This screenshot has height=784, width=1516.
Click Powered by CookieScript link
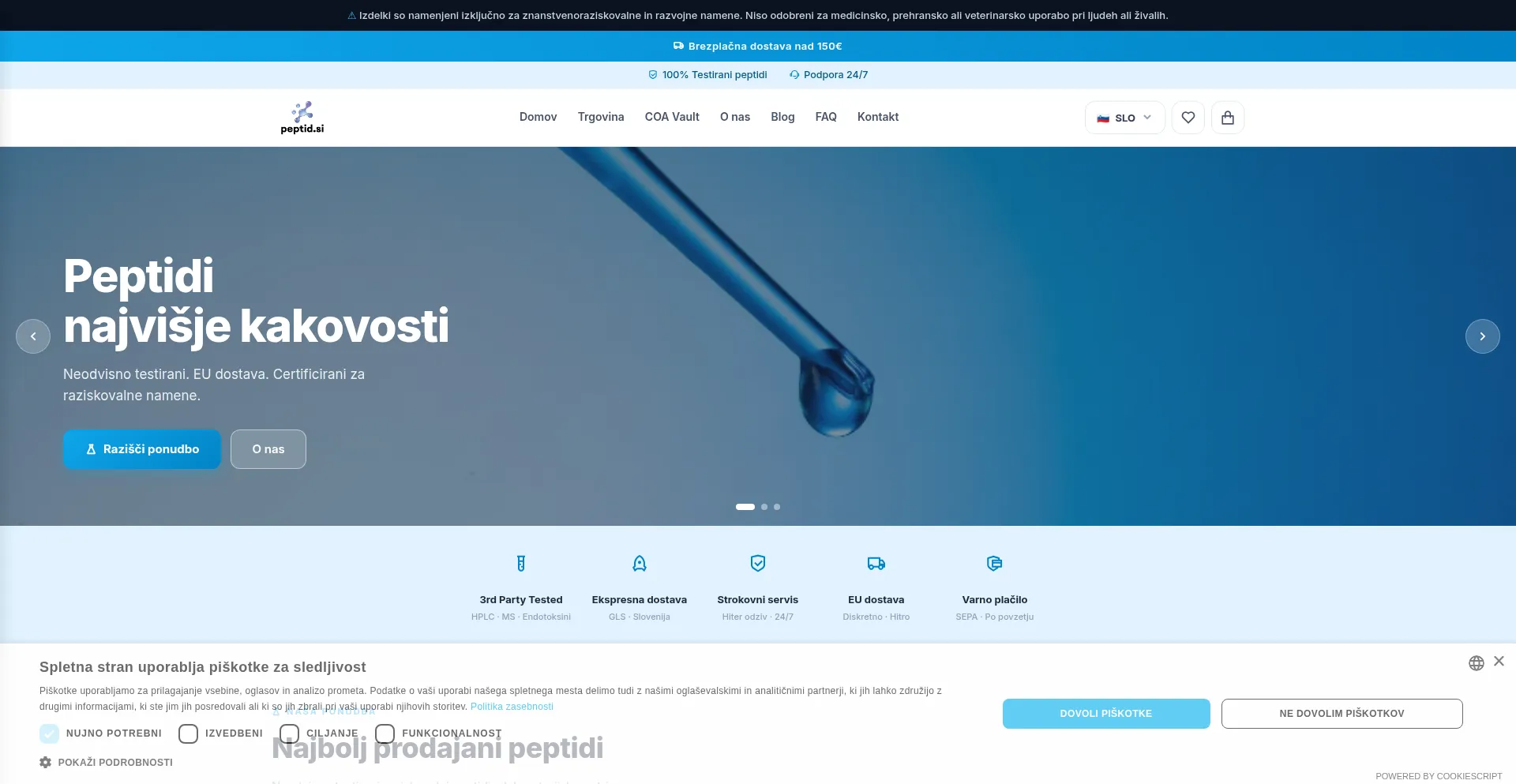pos(1439,776)
